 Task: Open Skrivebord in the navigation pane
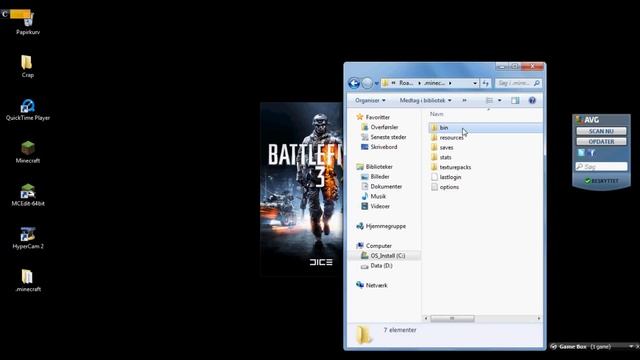379,147
